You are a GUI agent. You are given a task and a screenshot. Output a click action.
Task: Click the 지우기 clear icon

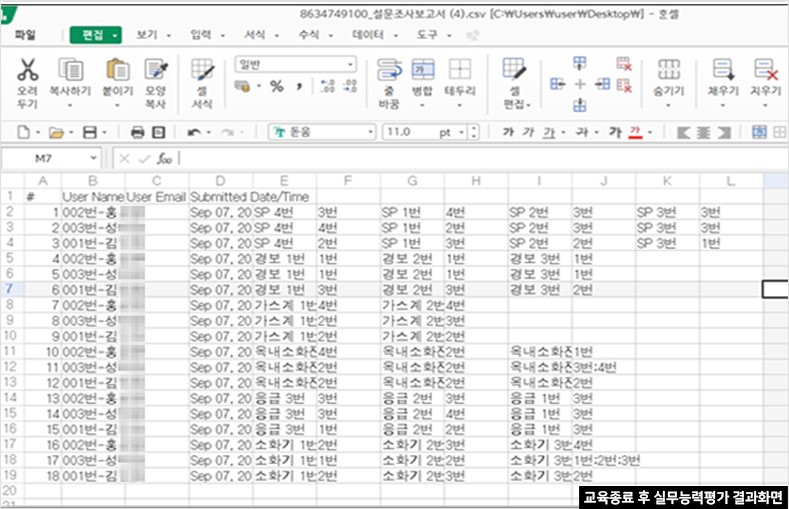765,69
